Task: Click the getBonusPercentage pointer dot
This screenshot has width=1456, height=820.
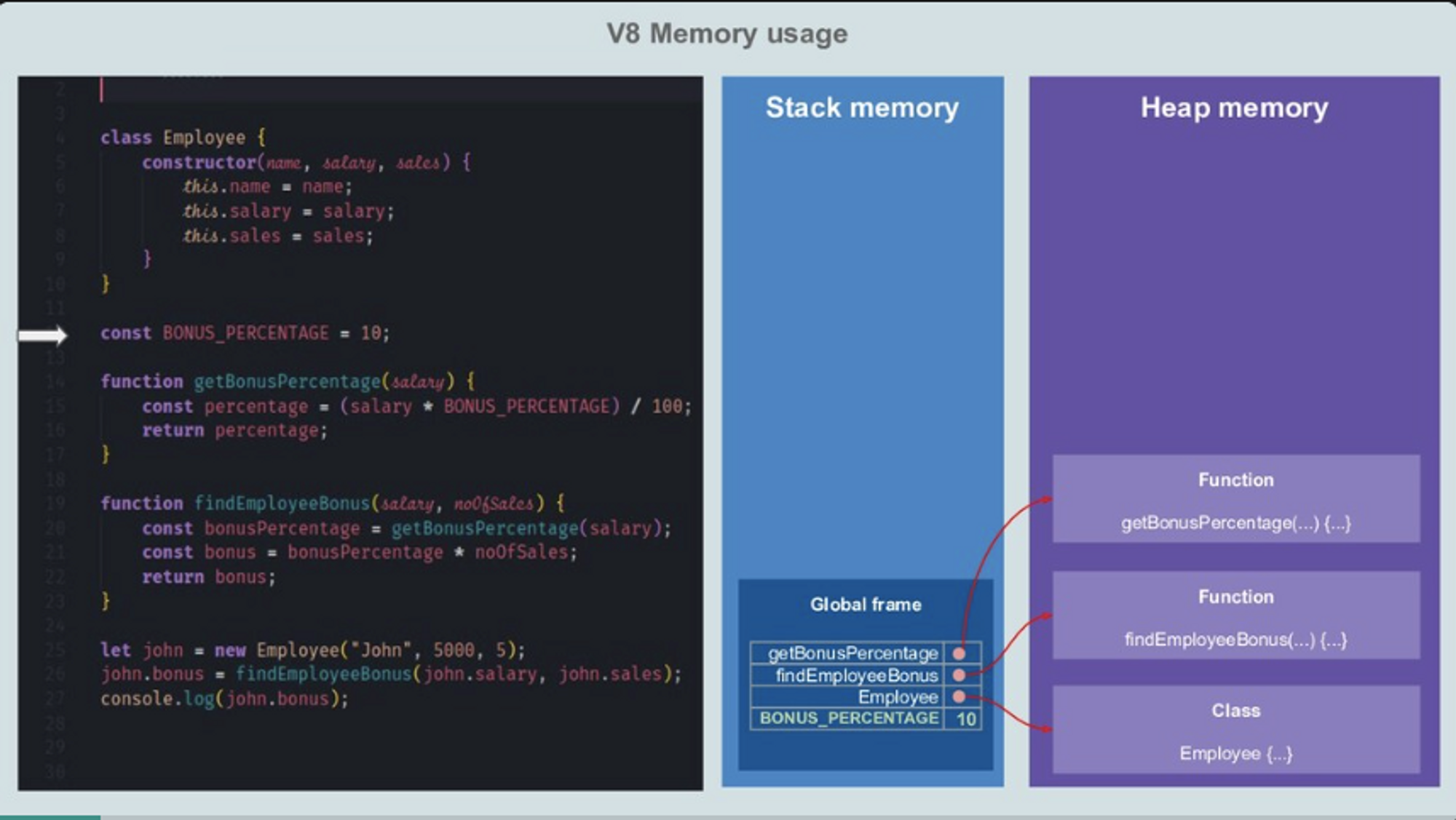Action: 959,653
